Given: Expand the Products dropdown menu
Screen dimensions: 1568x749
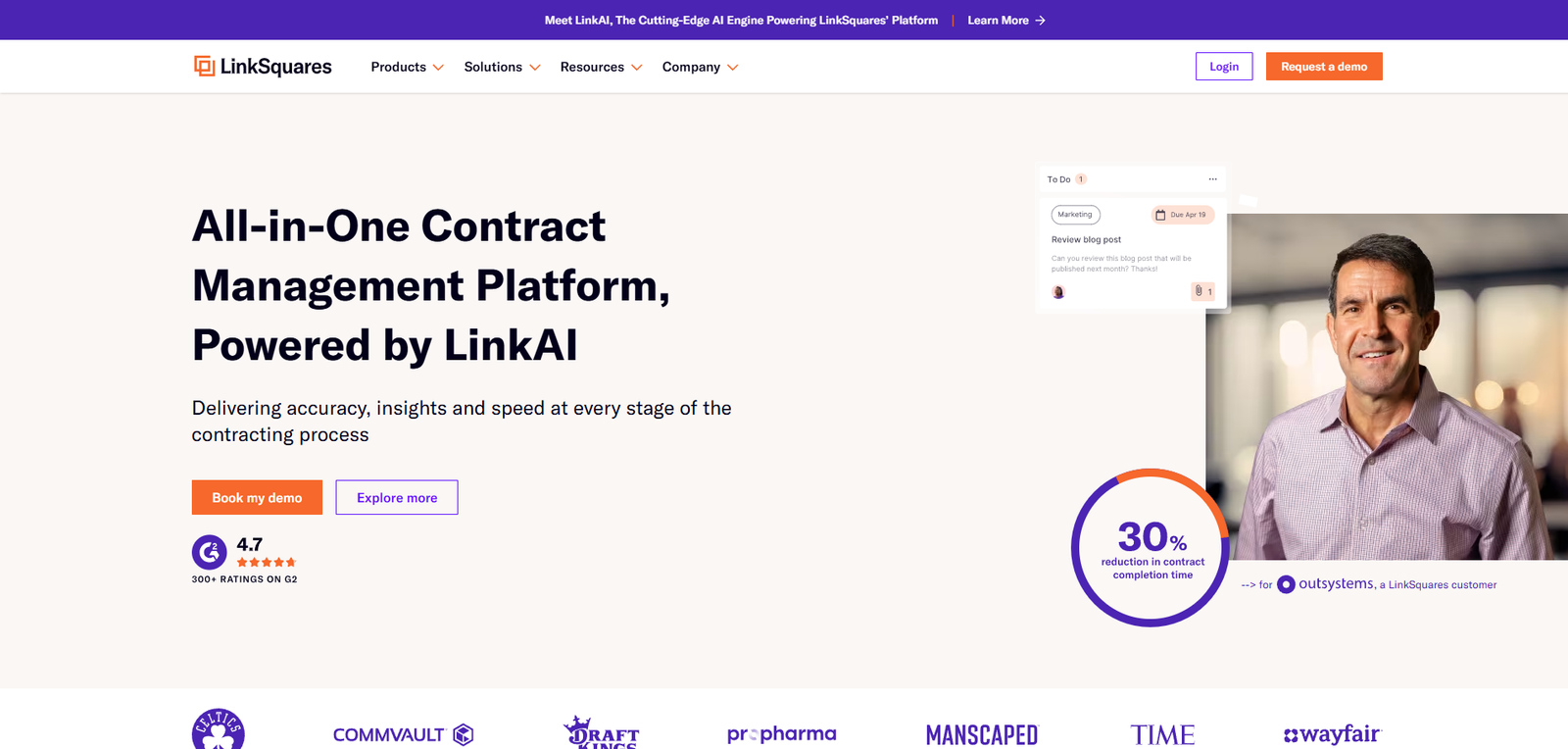Looking at the screenshot, I should 407,67.
